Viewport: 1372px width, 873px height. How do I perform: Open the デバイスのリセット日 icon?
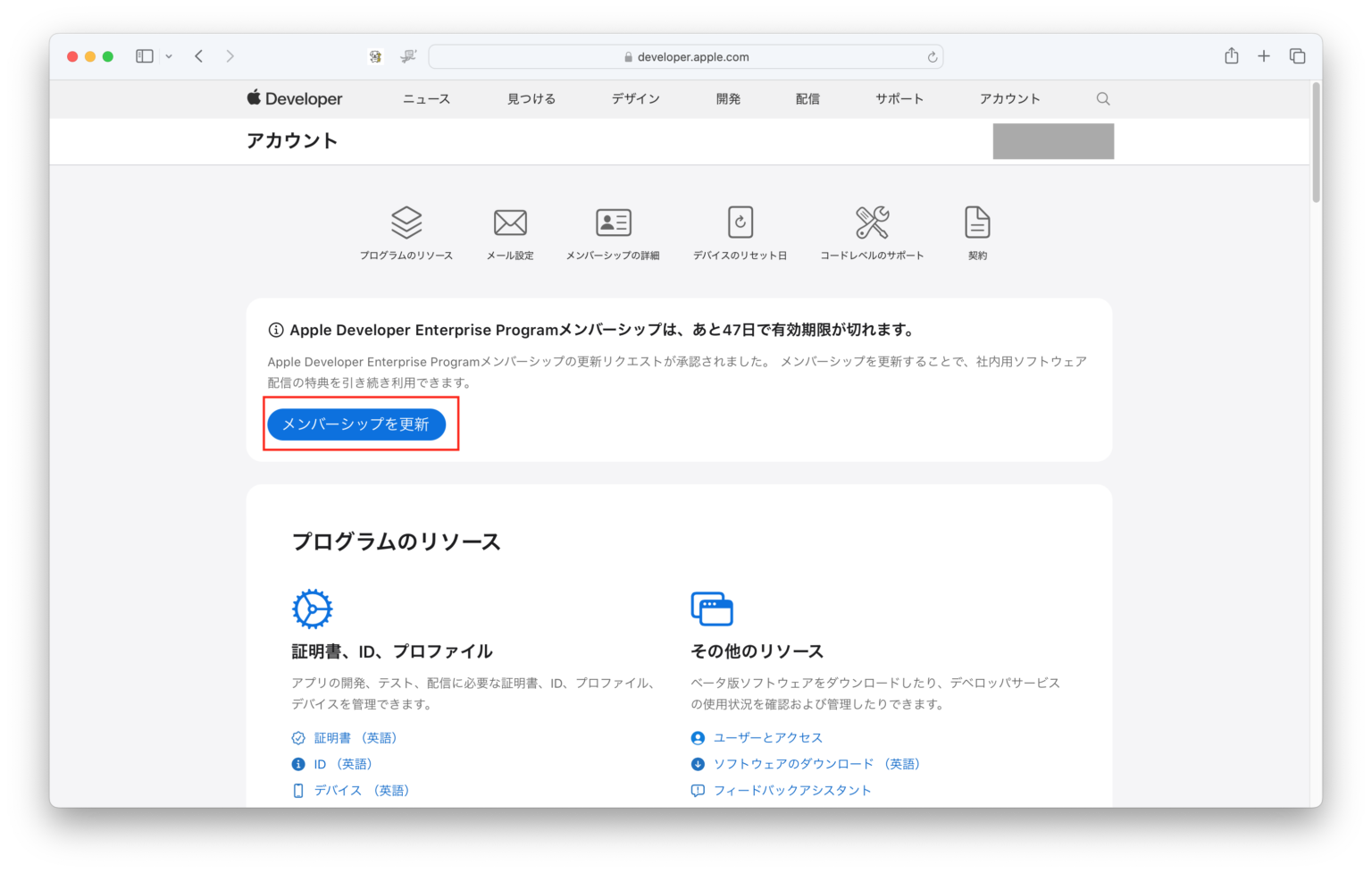click(x=740, y=222)
